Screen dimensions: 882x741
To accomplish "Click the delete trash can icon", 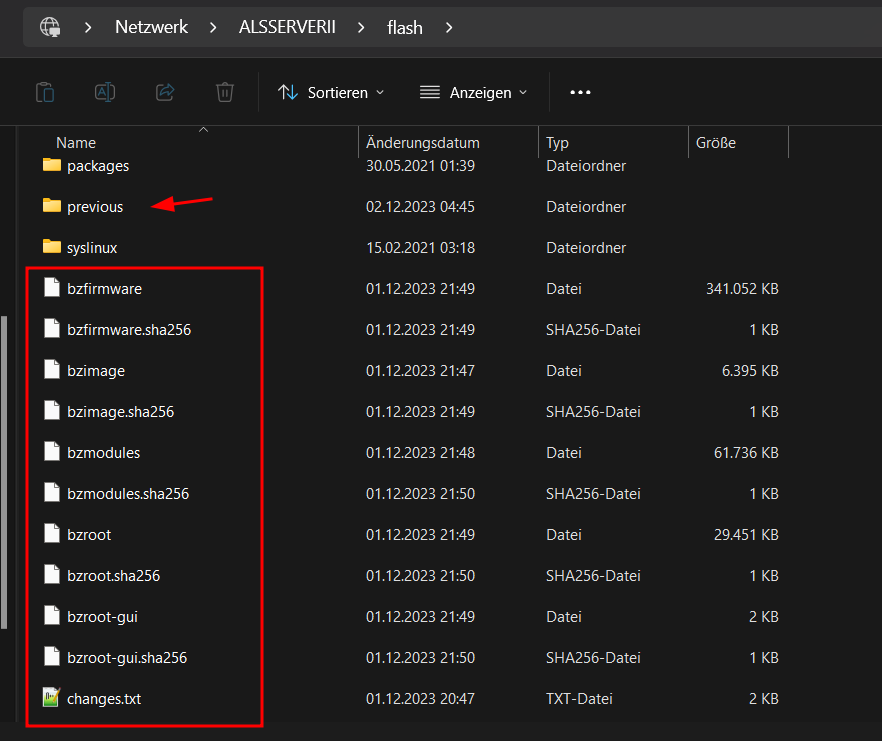I will coord(225,92).
